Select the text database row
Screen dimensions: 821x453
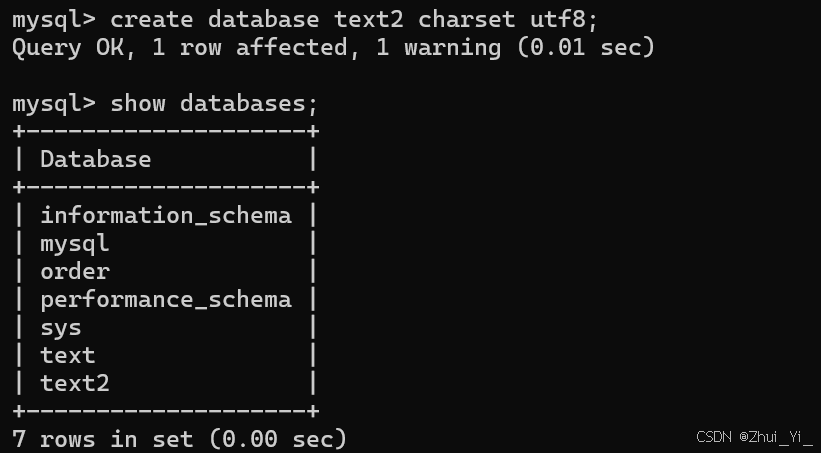coord(165,356)
